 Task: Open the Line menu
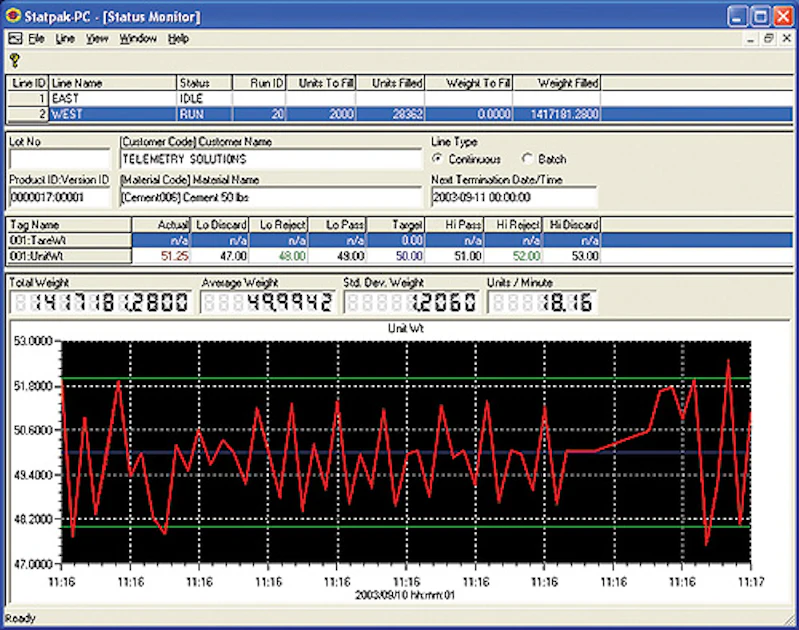tap(65, 38)
